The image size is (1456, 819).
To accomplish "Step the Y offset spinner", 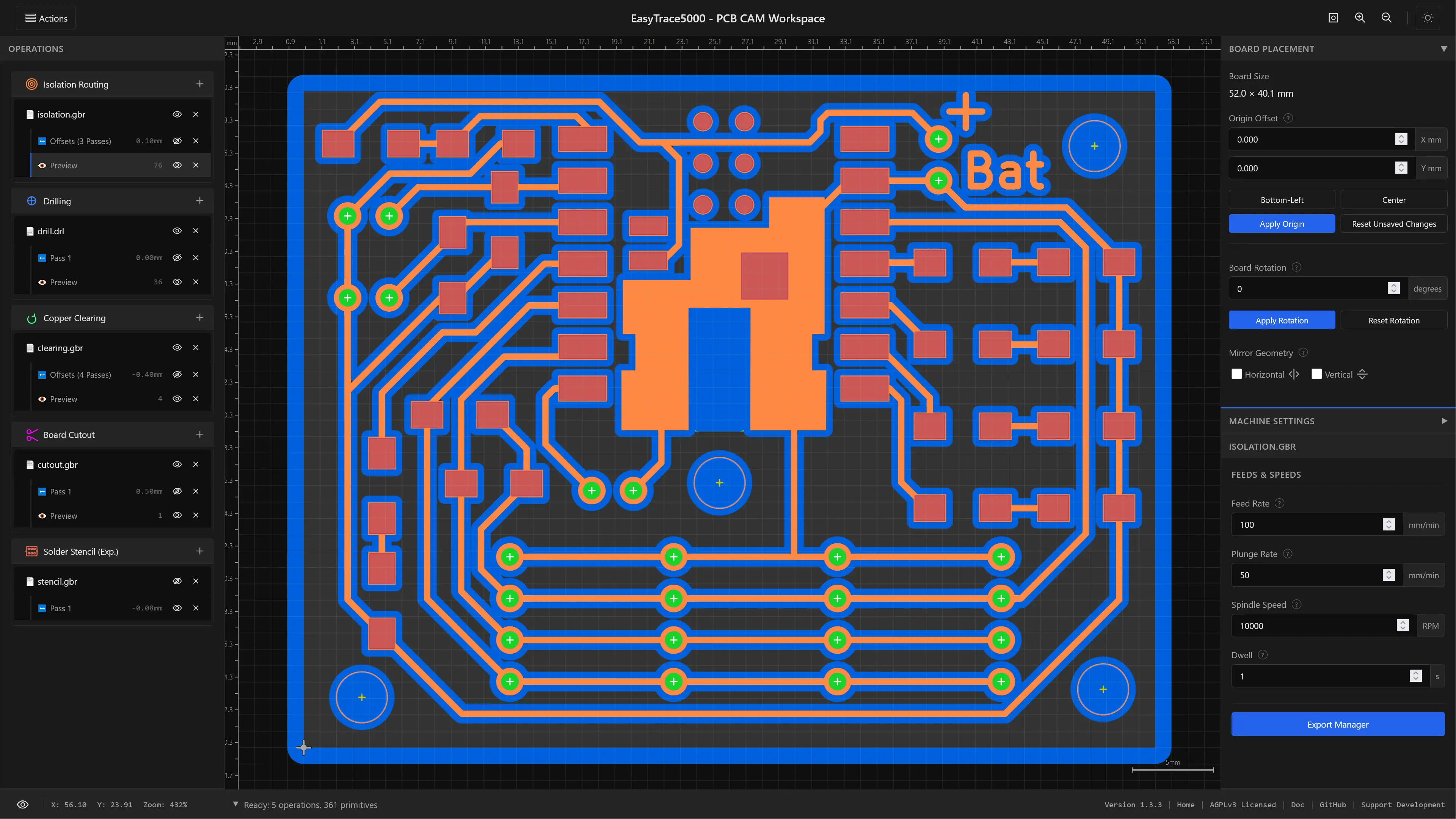I will click(1401, 168).
